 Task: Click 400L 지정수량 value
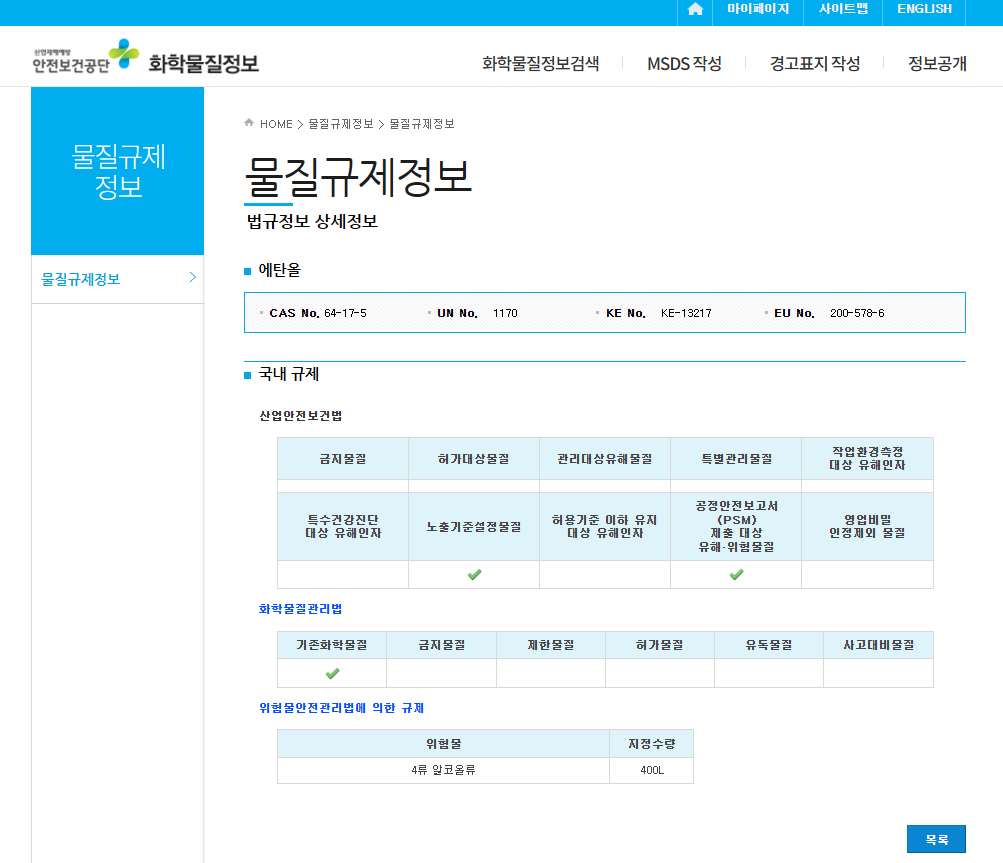pos(652,770)
